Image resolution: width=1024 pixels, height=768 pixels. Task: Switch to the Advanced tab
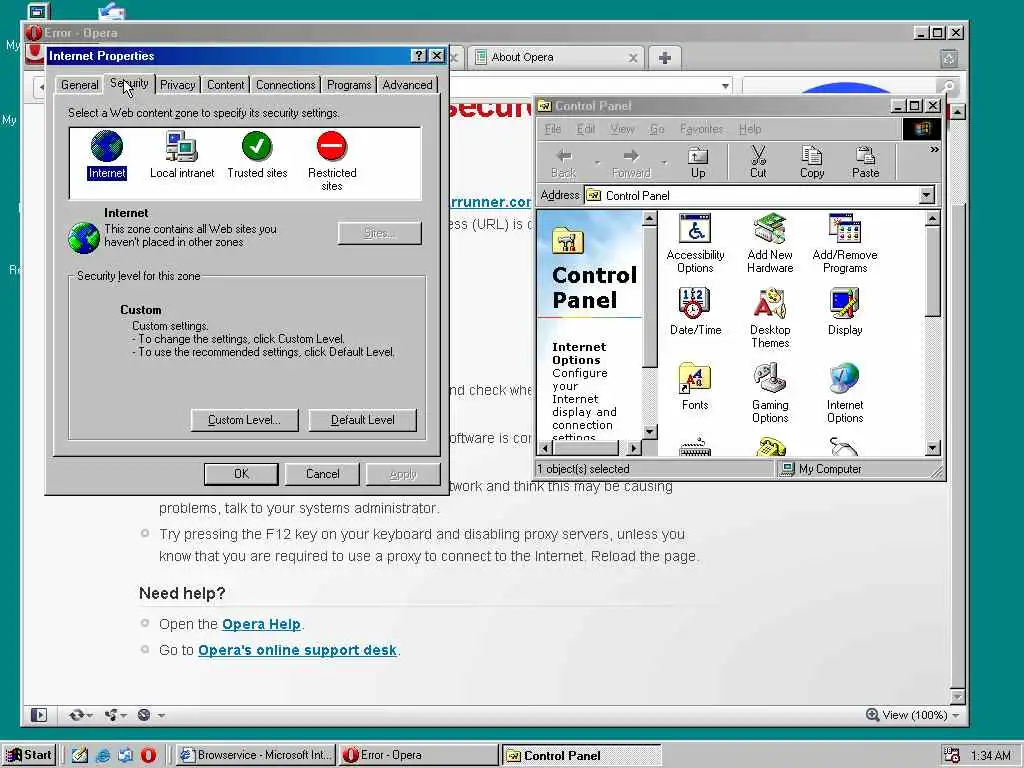coord(407,85)
